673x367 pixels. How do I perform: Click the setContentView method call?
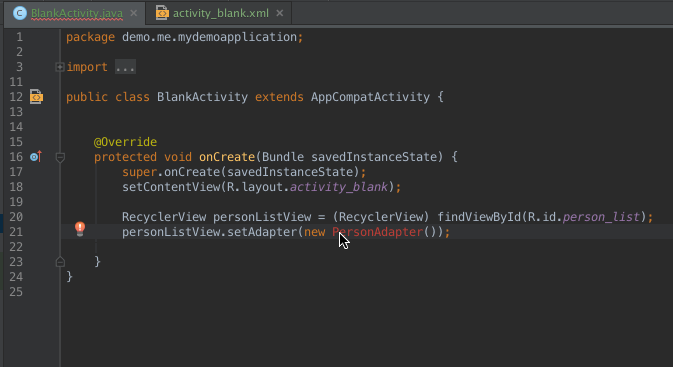coord(171,187)
